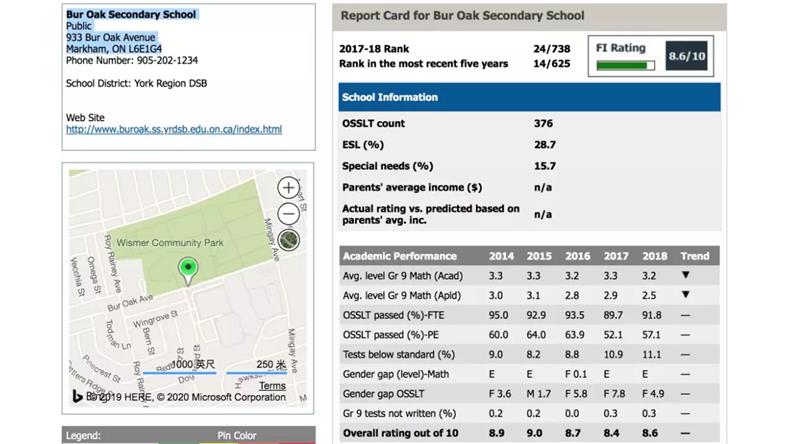Click the 2018 column header

652,256
